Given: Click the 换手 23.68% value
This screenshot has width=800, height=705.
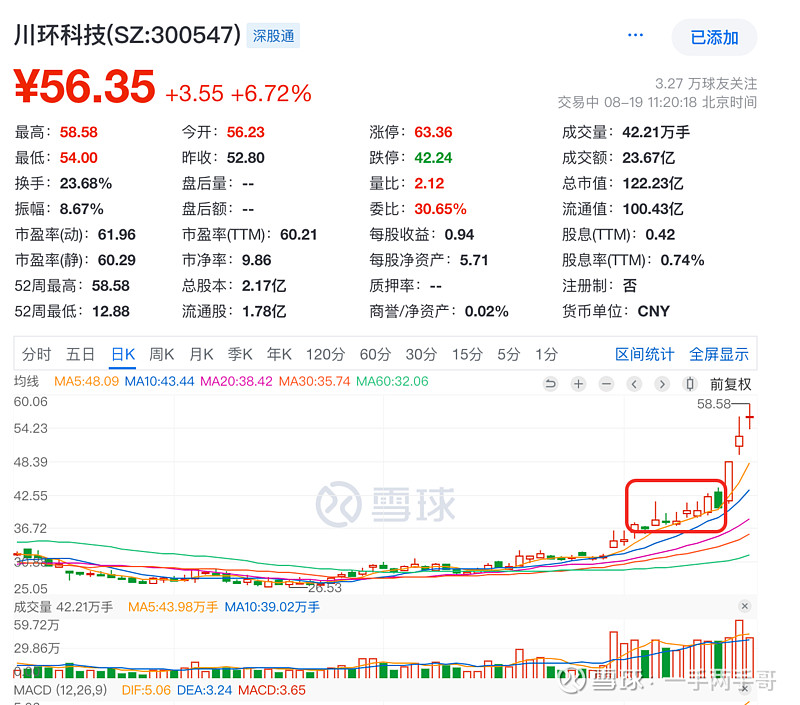Looking at the screenshot, I should click(86, 184).
